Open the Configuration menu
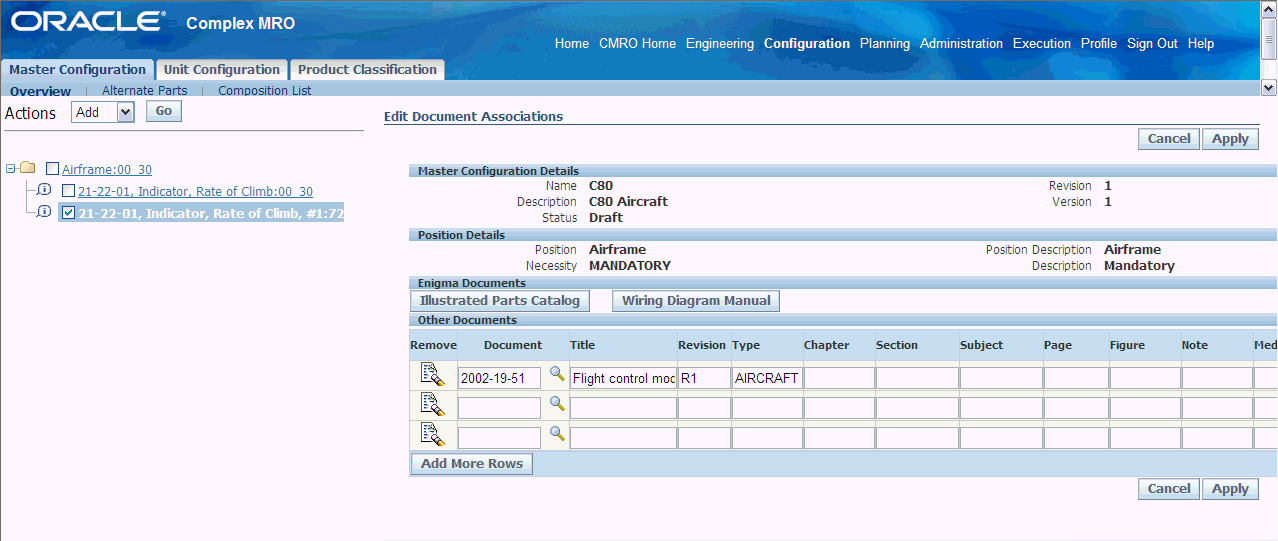 [x=807, y=43]
